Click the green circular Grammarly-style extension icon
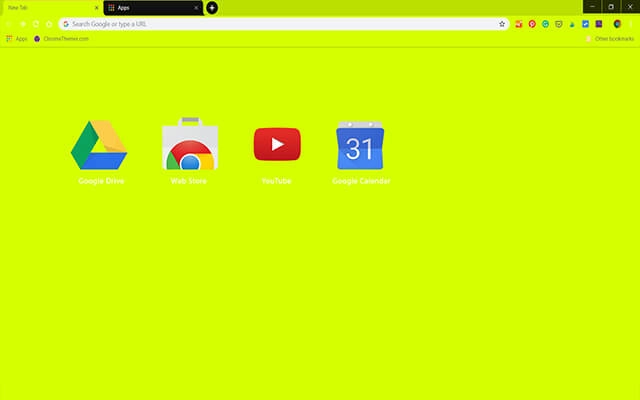 [x=546, y=24]
